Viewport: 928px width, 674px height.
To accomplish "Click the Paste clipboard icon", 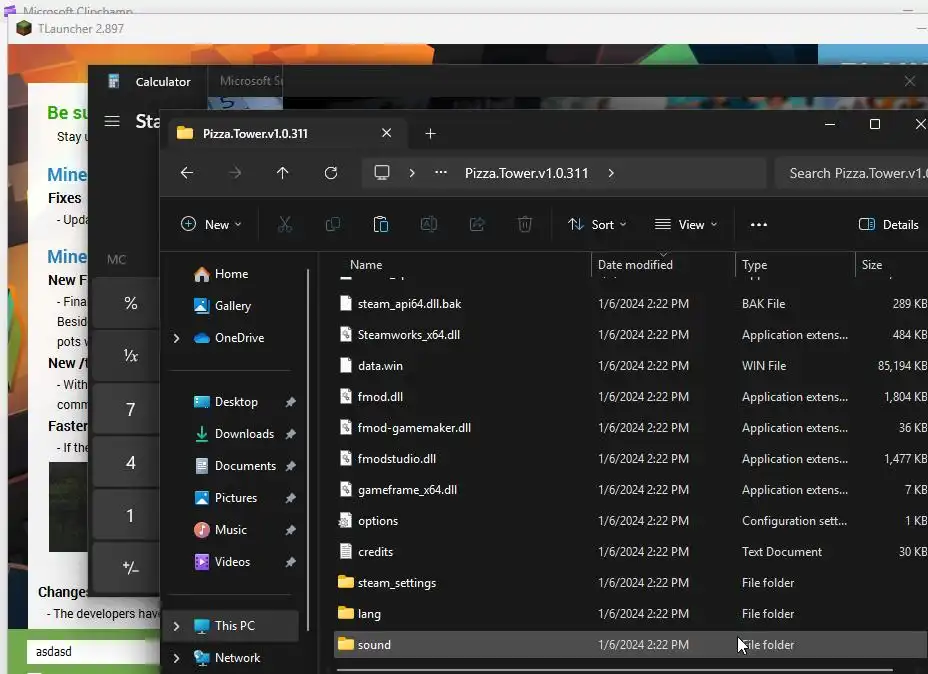I will click(381, 224).
